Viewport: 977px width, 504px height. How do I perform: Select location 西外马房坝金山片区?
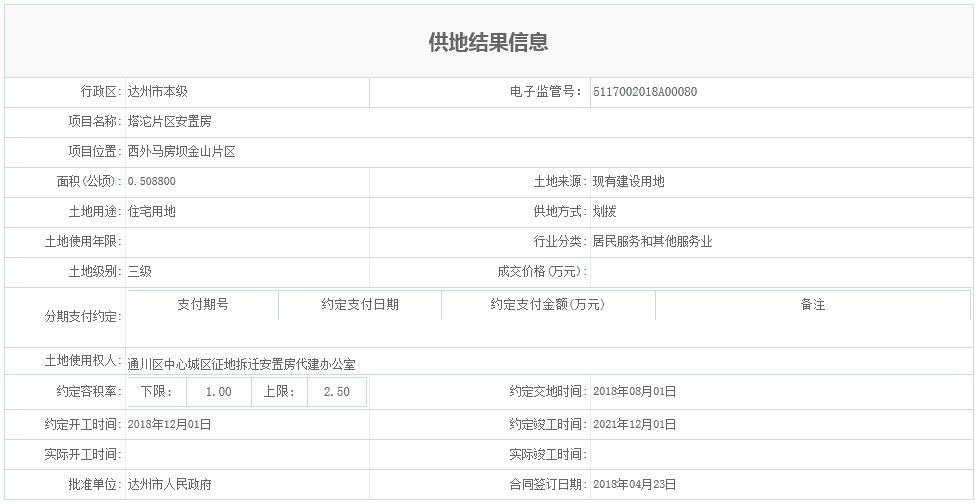coord(181,151)
